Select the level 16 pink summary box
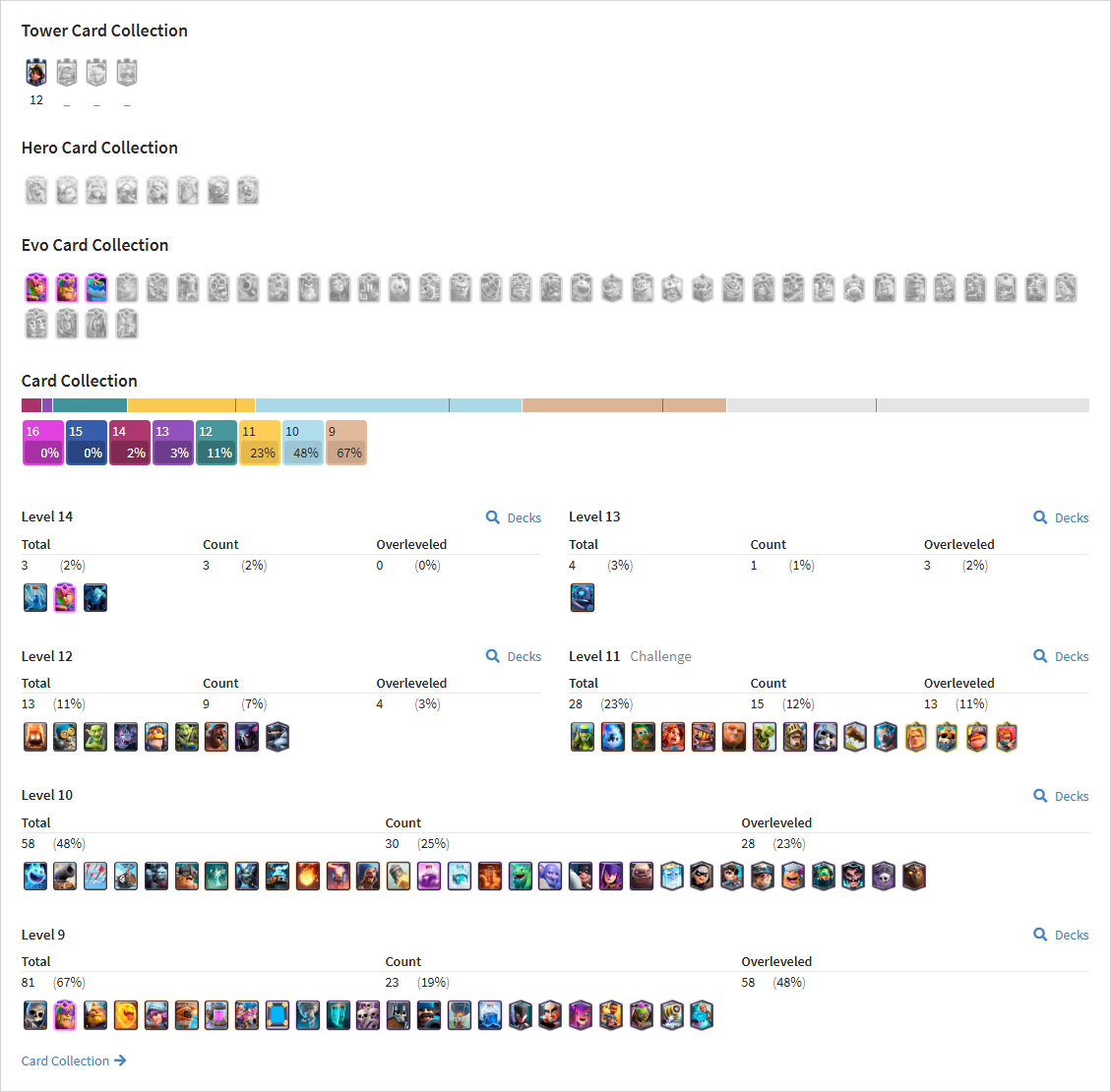The height and width of the screenshot is (1092, 1111). (x=43, y=443)
